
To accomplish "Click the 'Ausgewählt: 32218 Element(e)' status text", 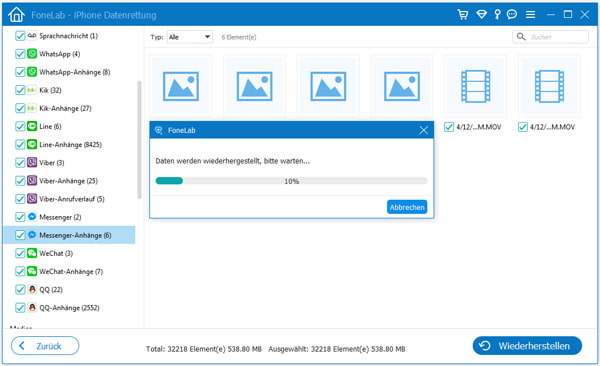I will tap(337, 349).
